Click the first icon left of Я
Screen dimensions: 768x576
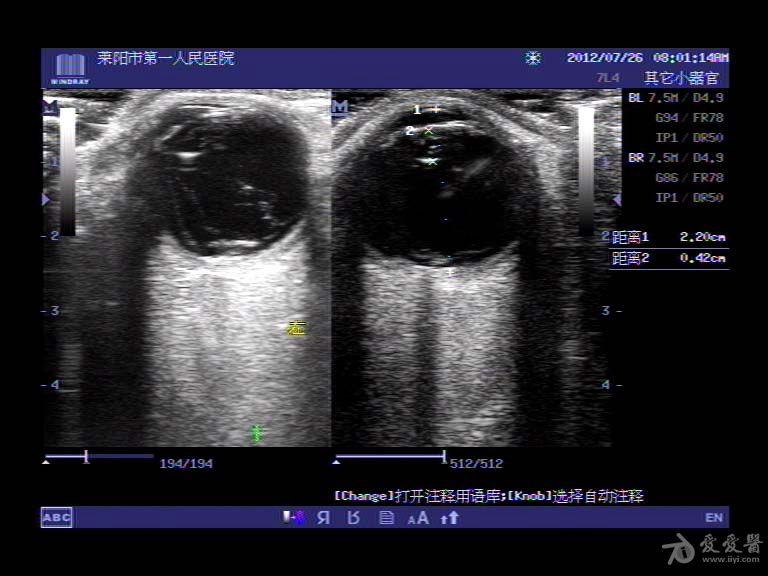tap(294, 517)
